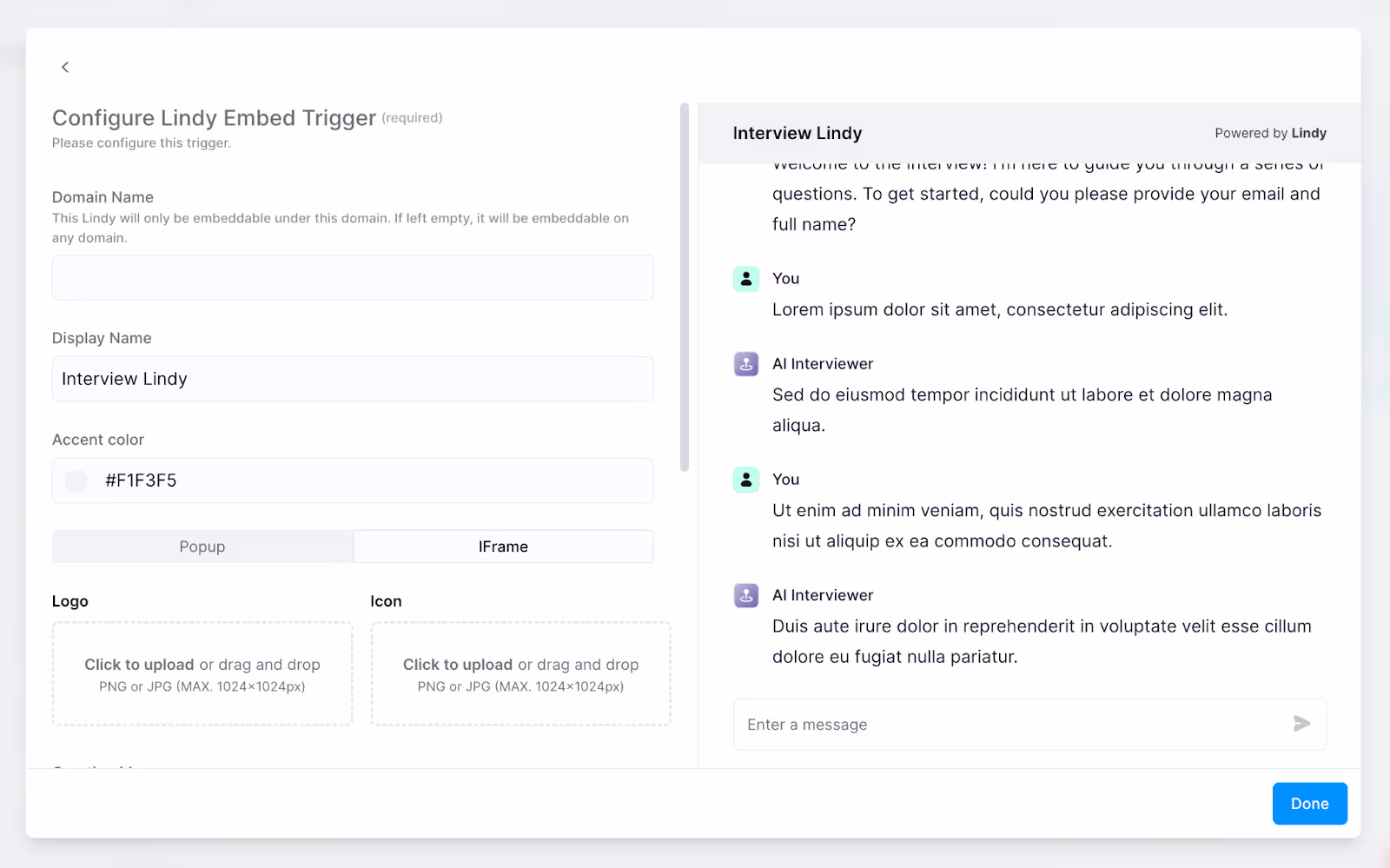Image resolution: width=1390 pixels, height=868 pixels.
Task: Click the Lorem ipsum dolor sit amet message
Action: click(1000, 309)
